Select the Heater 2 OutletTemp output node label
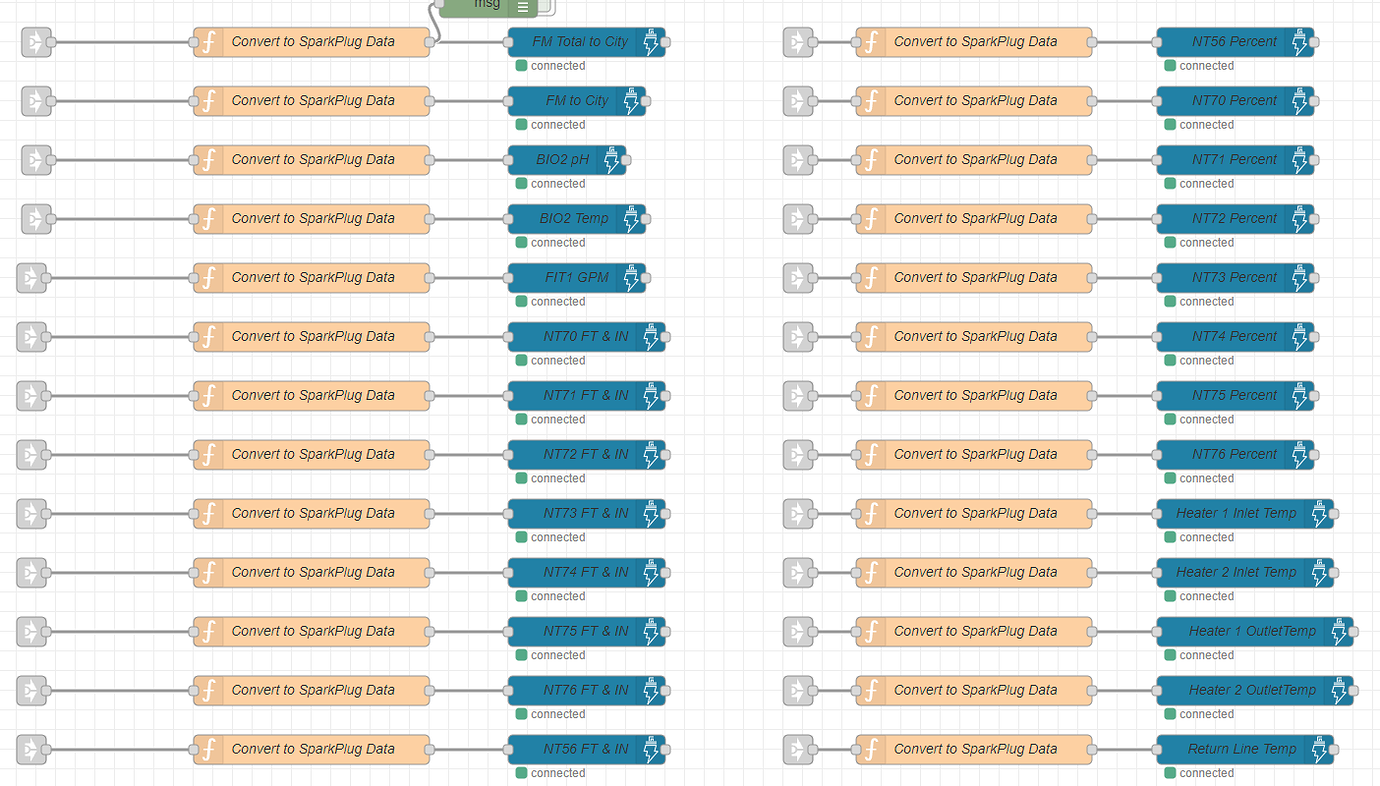Screen dimensions: 1380x786 tap(1252, 691)
